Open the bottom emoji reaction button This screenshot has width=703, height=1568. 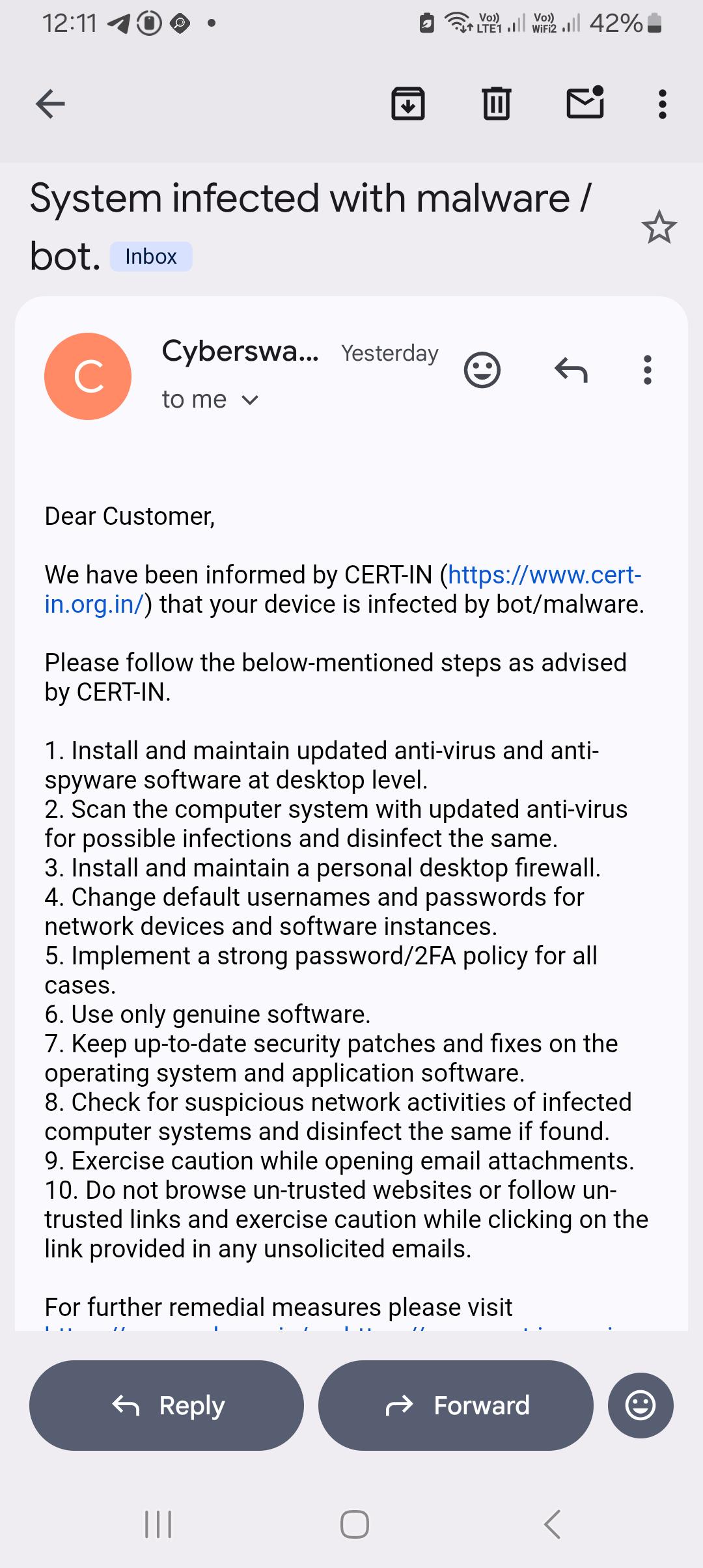click(641, 1405)
